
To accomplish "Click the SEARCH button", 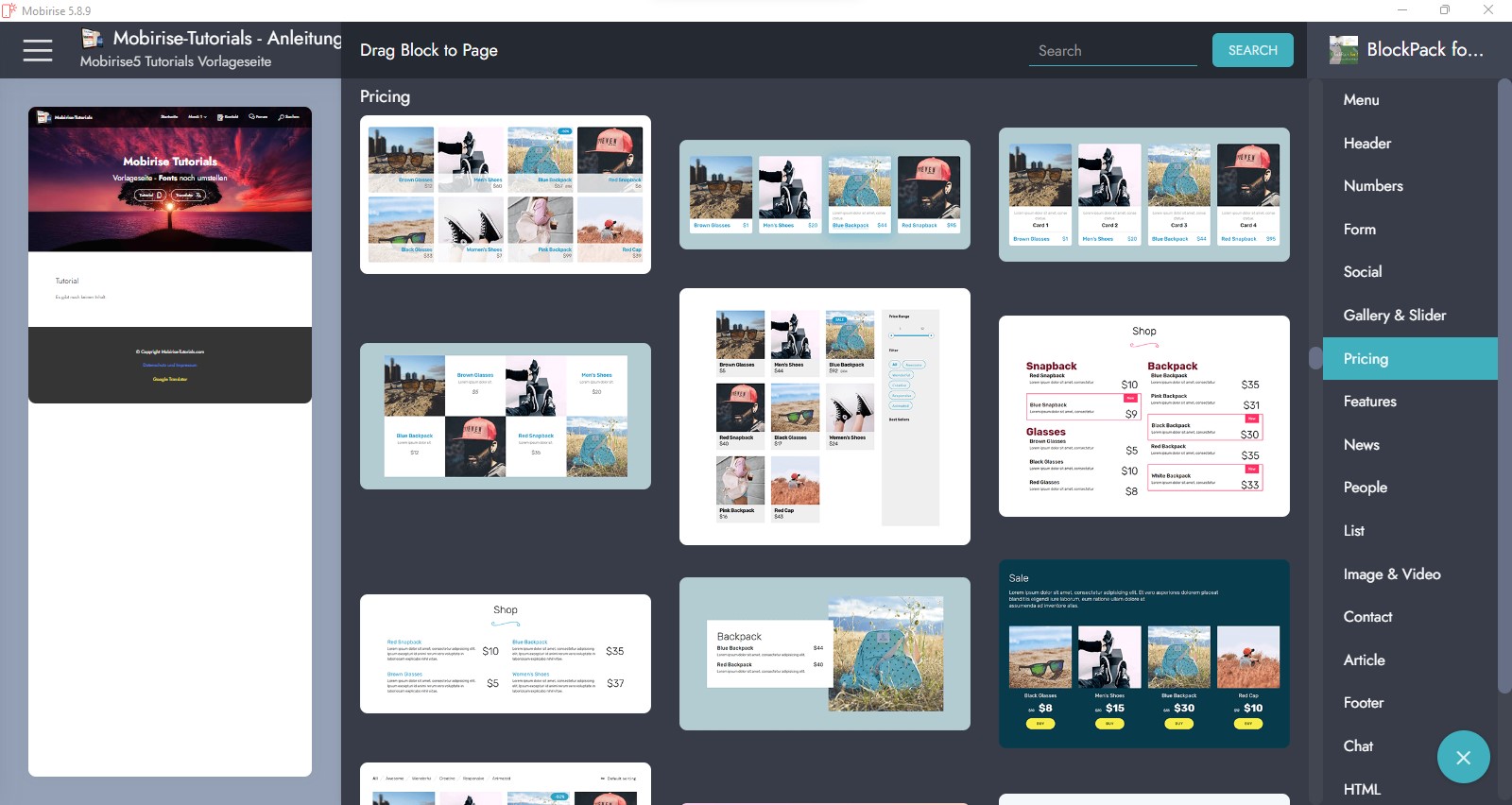I will [1252, 50].
